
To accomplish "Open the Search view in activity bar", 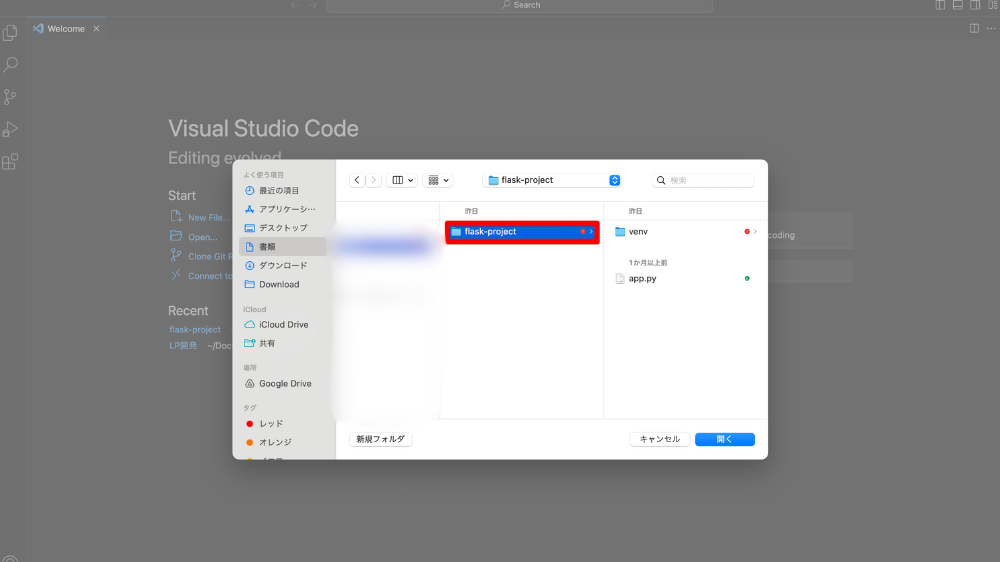I will [10, 64].
